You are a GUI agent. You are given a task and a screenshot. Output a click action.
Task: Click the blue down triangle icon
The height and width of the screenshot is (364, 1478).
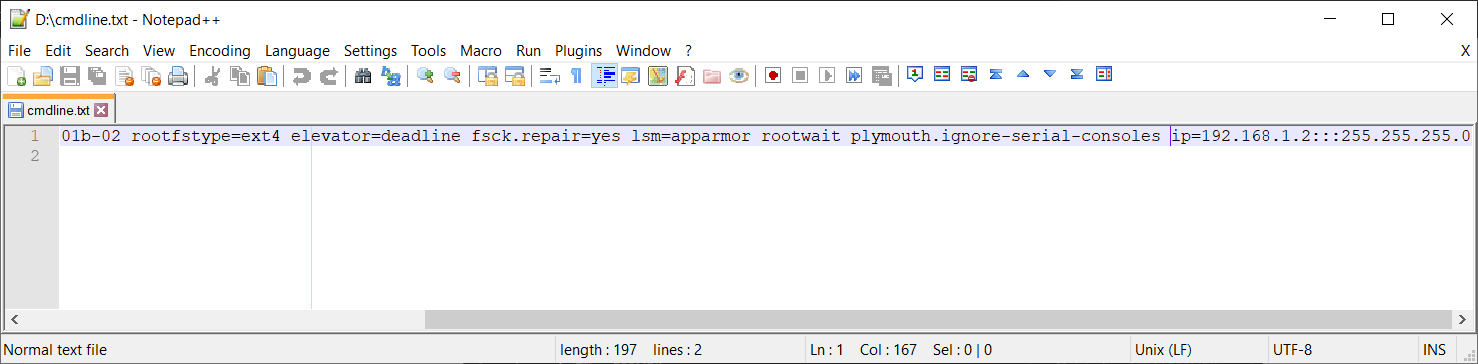[1050, 74]
